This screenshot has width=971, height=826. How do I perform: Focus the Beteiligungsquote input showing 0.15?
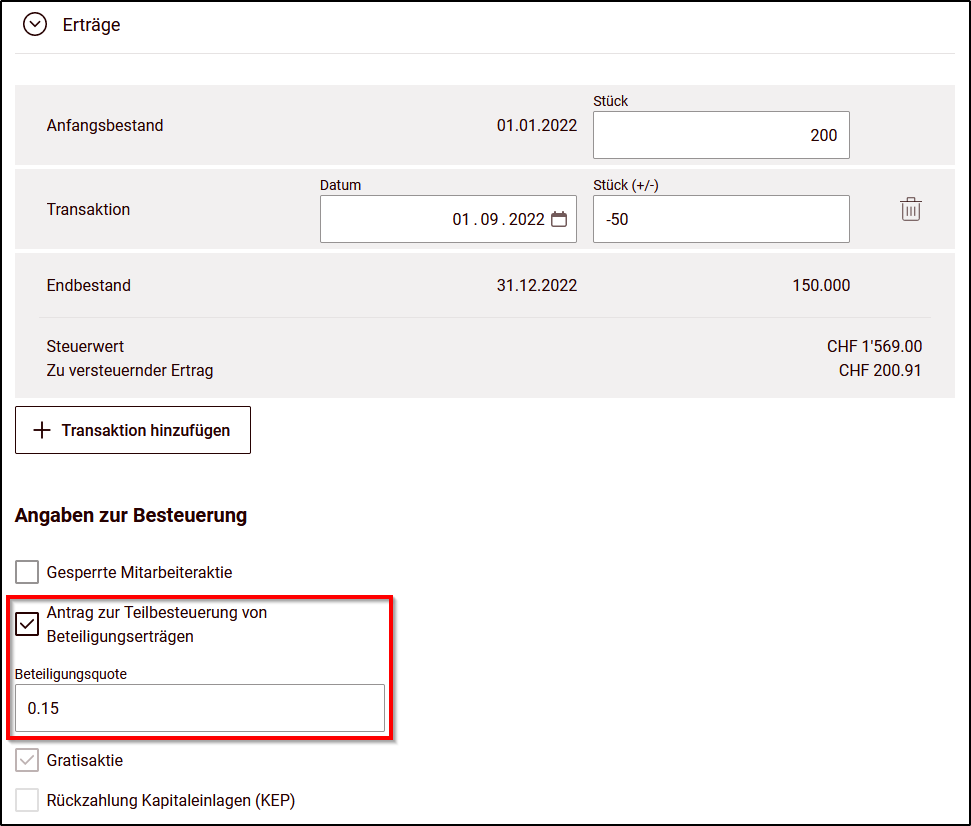pos(199,708)
